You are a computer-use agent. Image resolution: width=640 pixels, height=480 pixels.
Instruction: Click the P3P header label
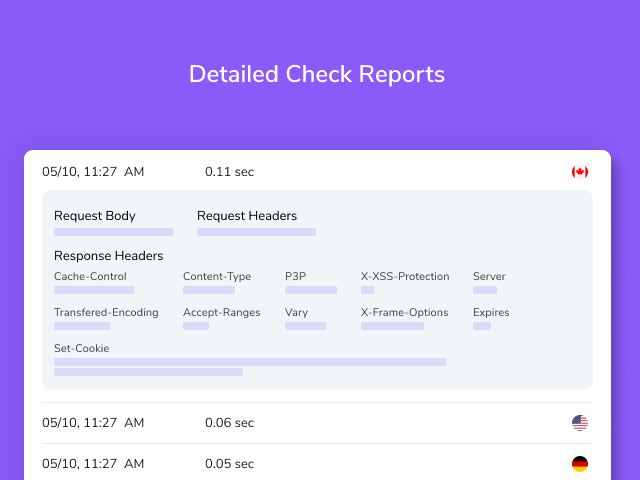(x=296, y=276)
